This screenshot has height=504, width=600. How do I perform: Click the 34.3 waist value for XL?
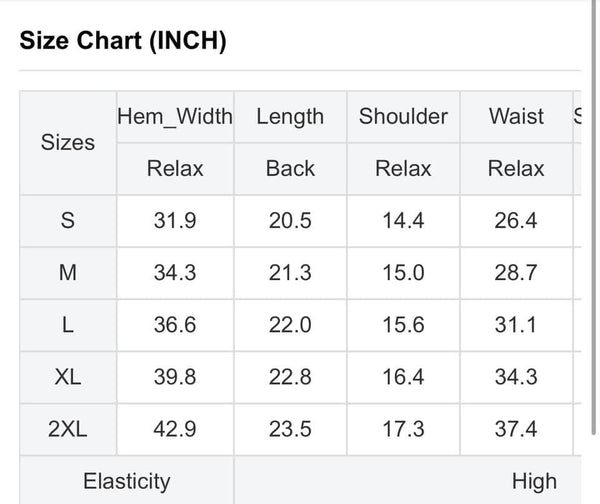(516, 377)
